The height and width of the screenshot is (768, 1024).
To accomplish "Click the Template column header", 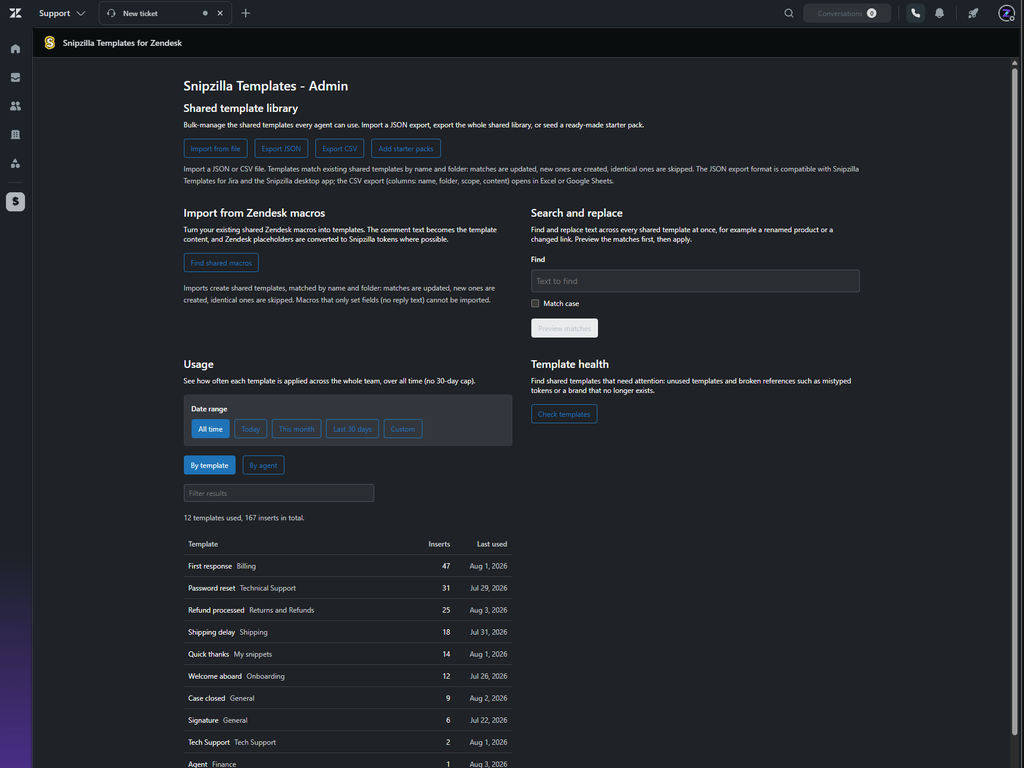I will coord(203,544).
